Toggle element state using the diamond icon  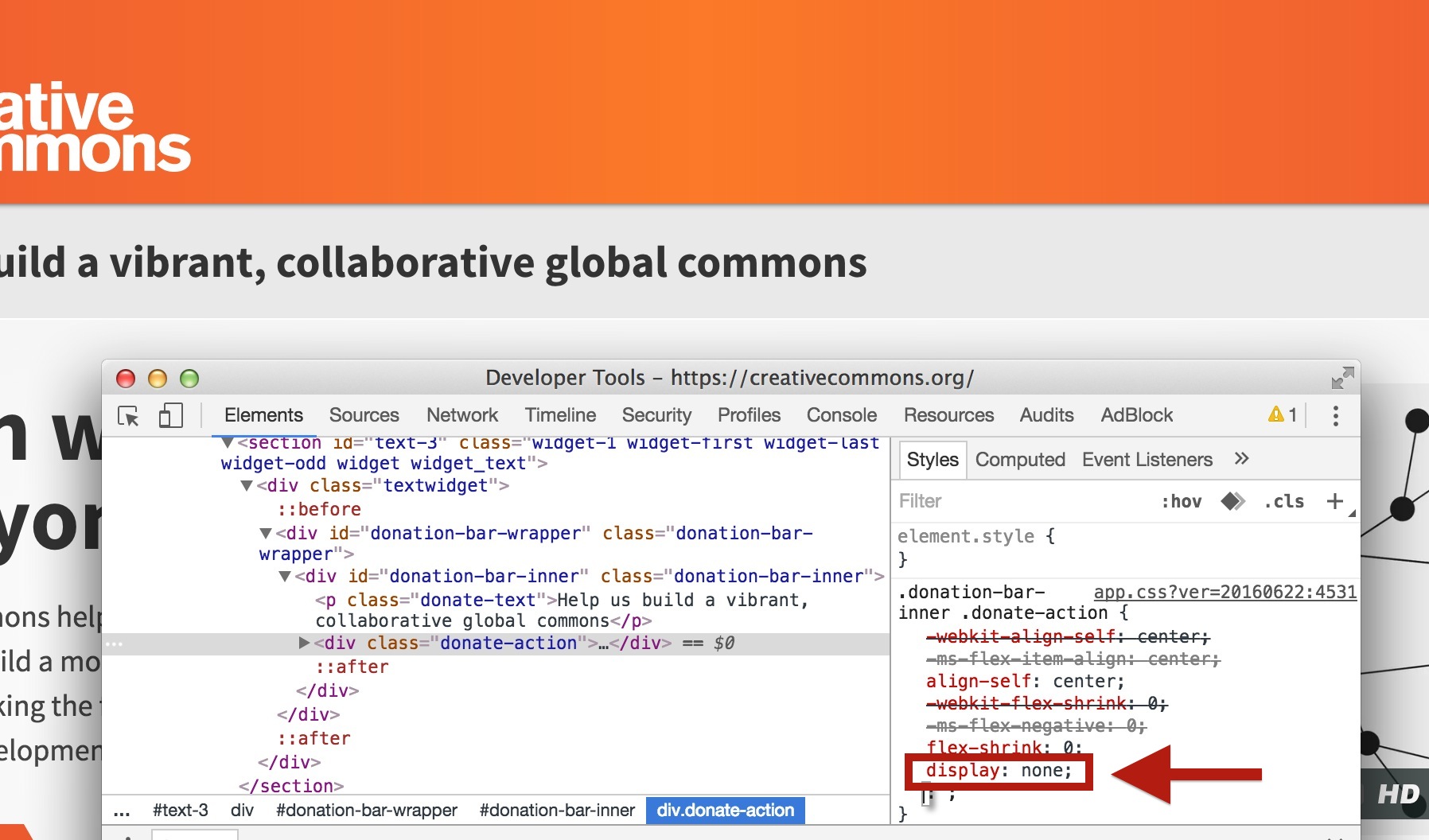point(1232,501)
